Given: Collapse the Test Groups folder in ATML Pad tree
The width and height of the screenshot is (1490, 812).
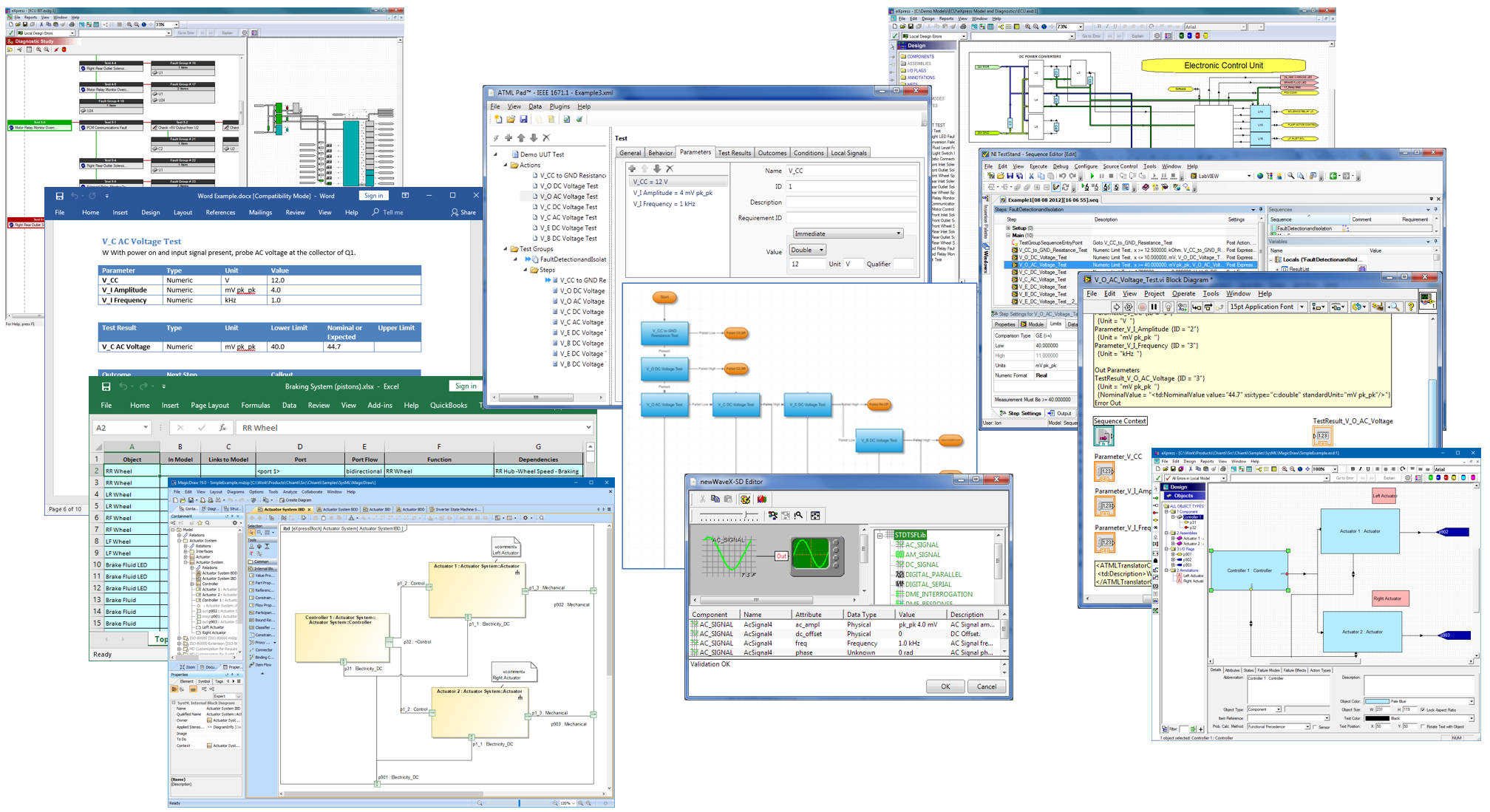Looking at the screenshot, I should pos(506,249).
